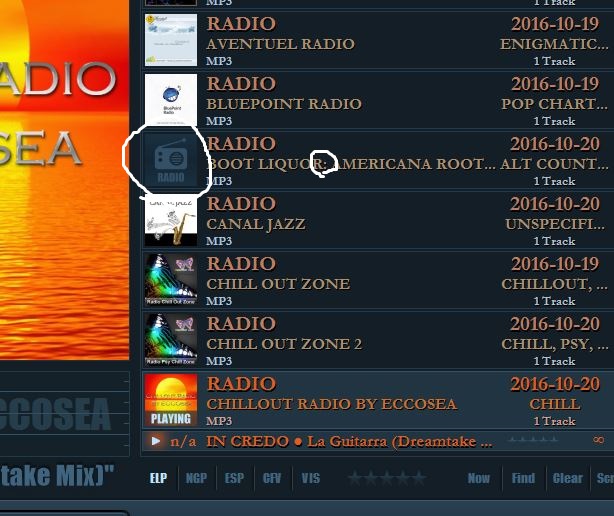Select the Chill Out Zone 2 album art
Image resolution: width=614 pixels, height=516 pixels.
coord(171,340)
